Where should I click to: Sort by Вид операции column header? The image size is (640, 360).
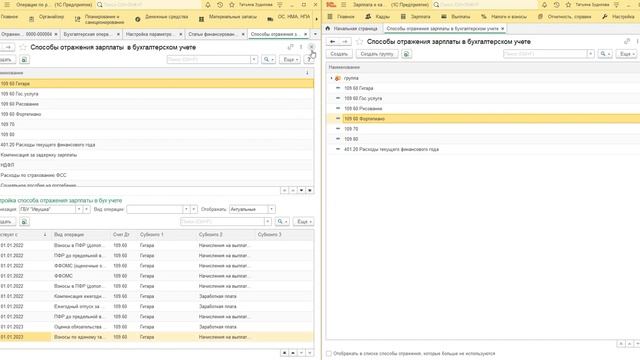click(x=81, y=235)
